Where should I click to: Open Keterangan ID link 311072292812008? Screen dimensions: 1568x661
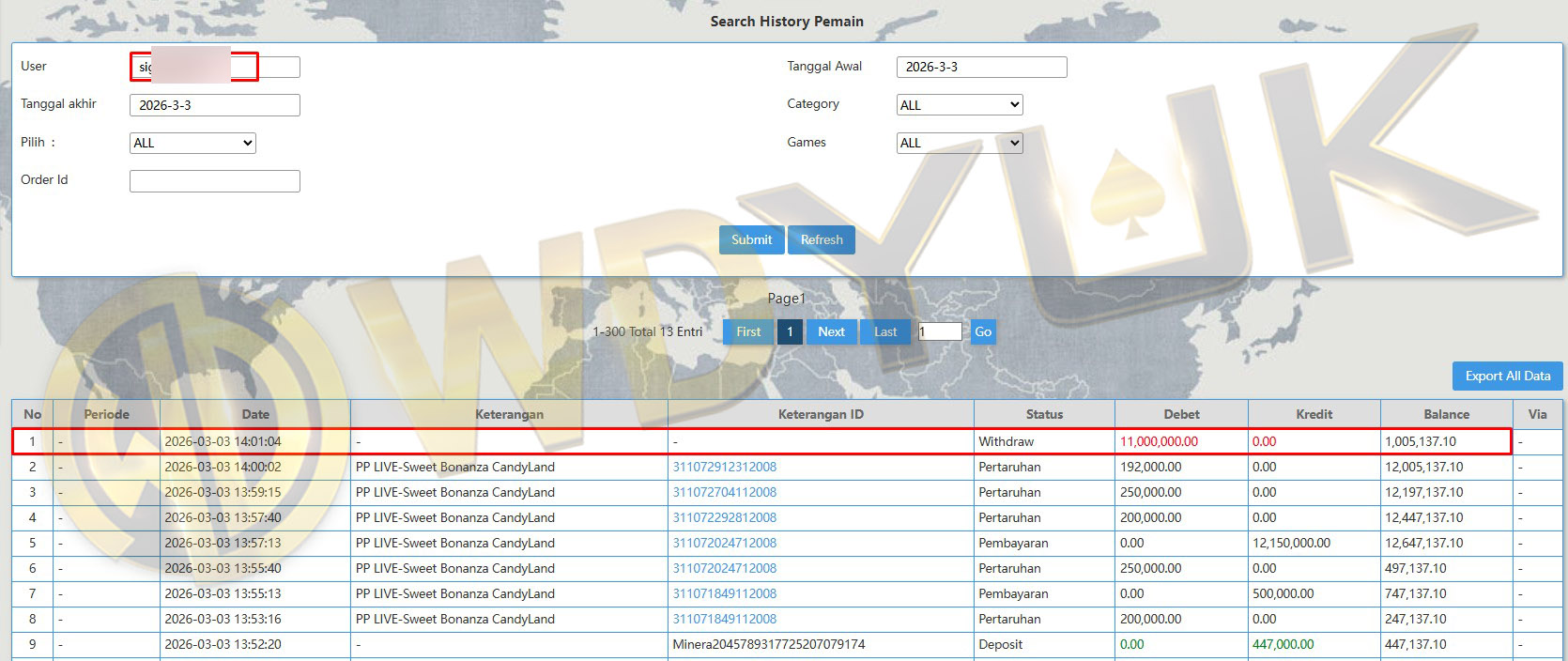724,517
